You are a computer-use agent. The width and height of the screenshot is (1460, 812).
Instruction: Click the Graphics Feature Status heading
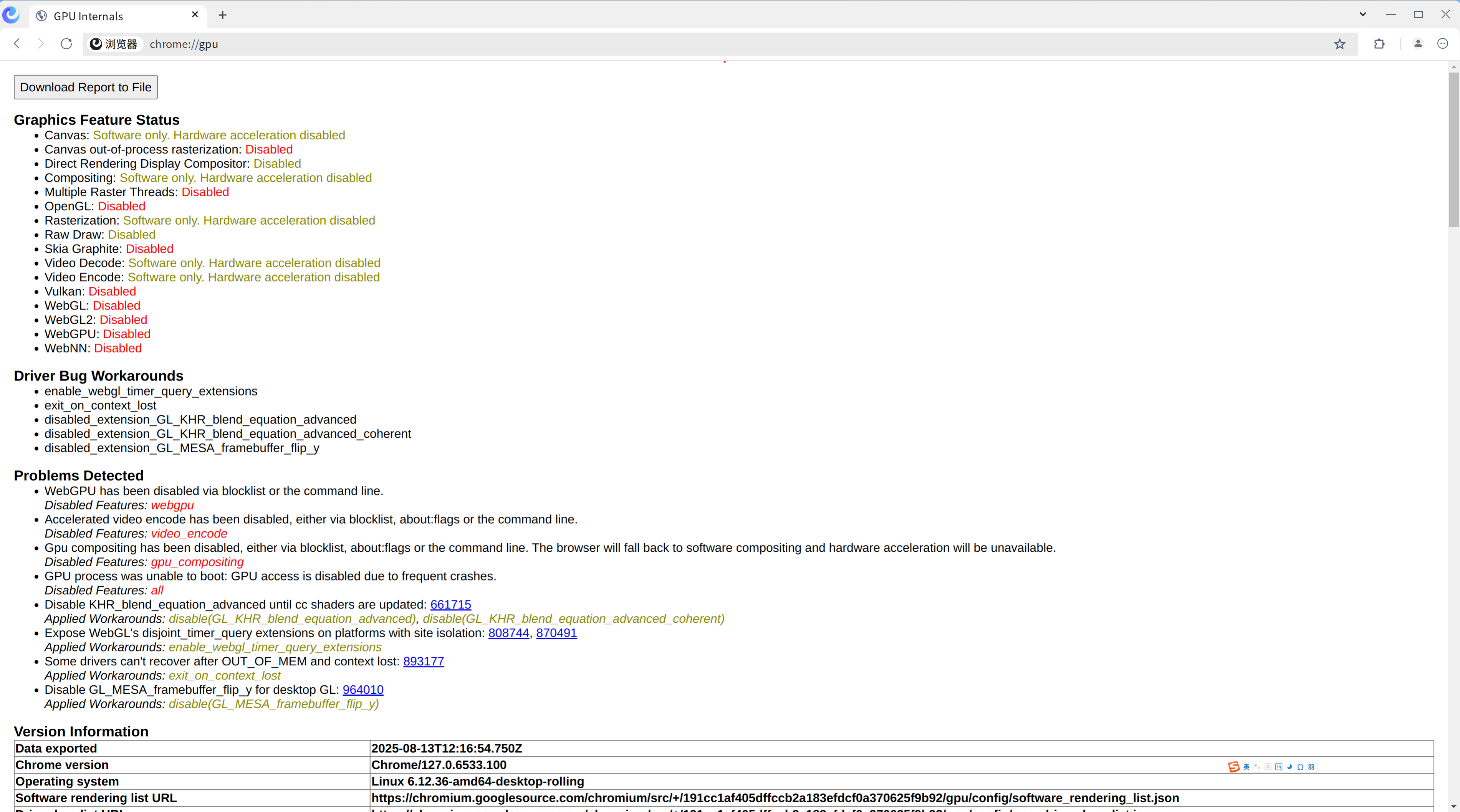point(96,119)
